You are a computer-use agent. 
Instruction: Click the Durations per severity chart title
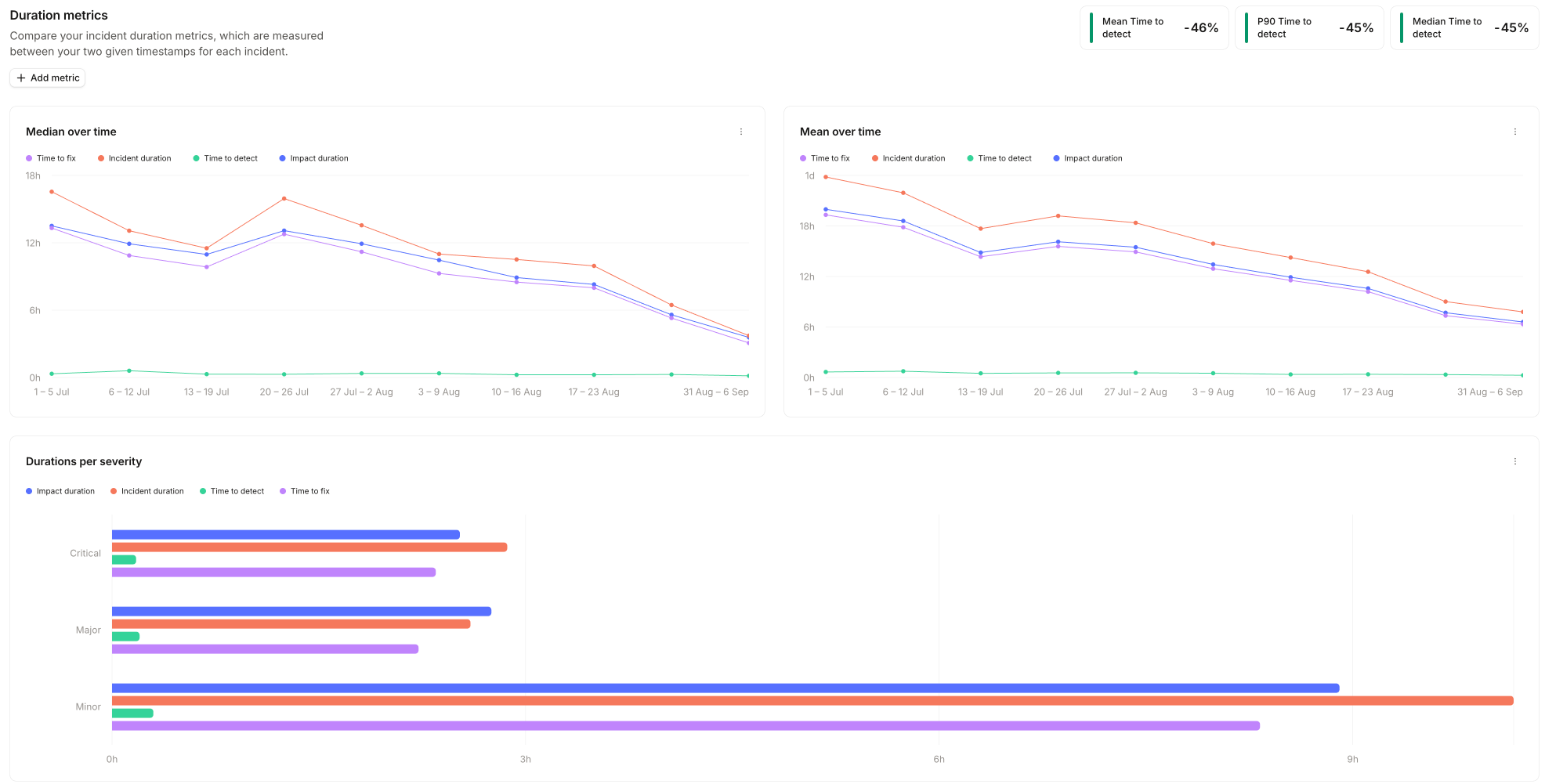click(84, 462)
